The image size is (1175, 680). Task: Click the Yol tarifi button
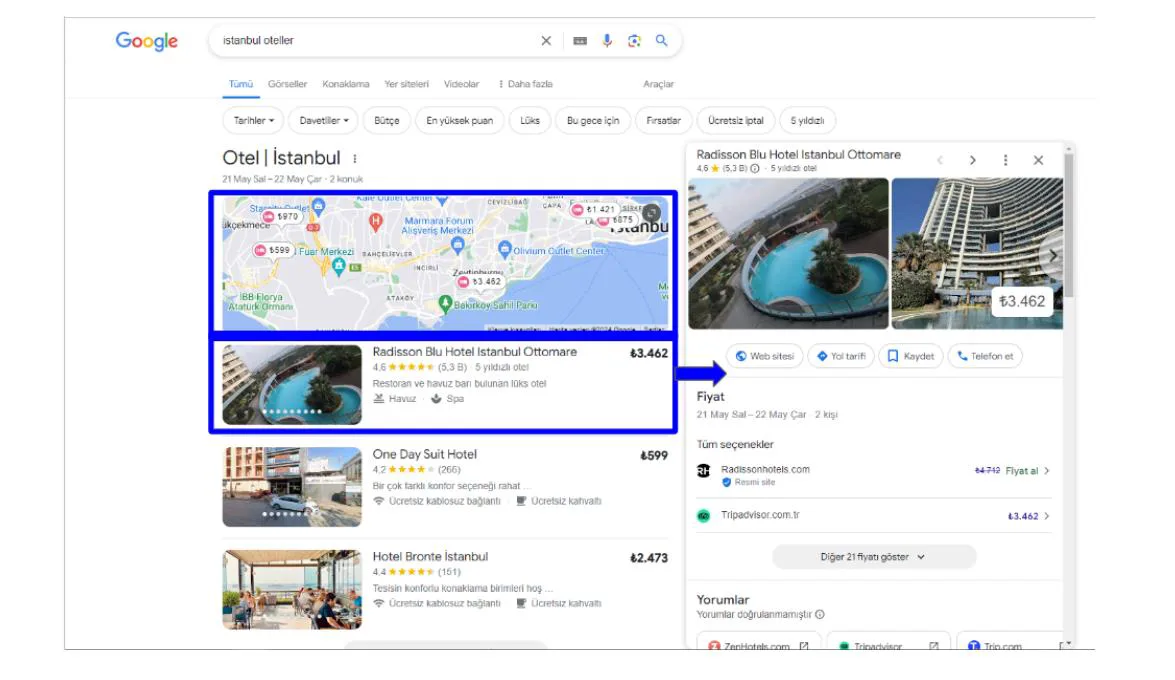[841, 356]
